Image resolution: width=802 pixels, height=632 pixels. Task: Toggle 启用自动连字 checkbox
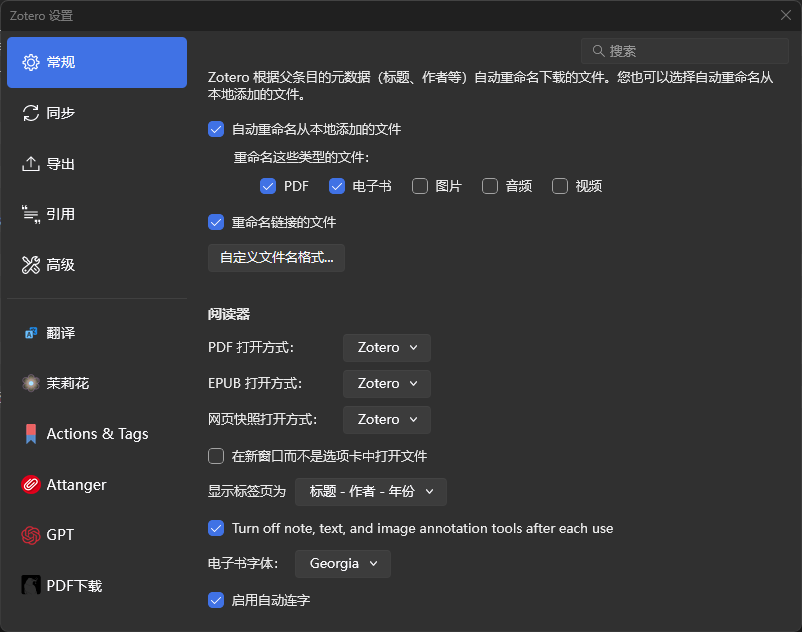(216, 600)
